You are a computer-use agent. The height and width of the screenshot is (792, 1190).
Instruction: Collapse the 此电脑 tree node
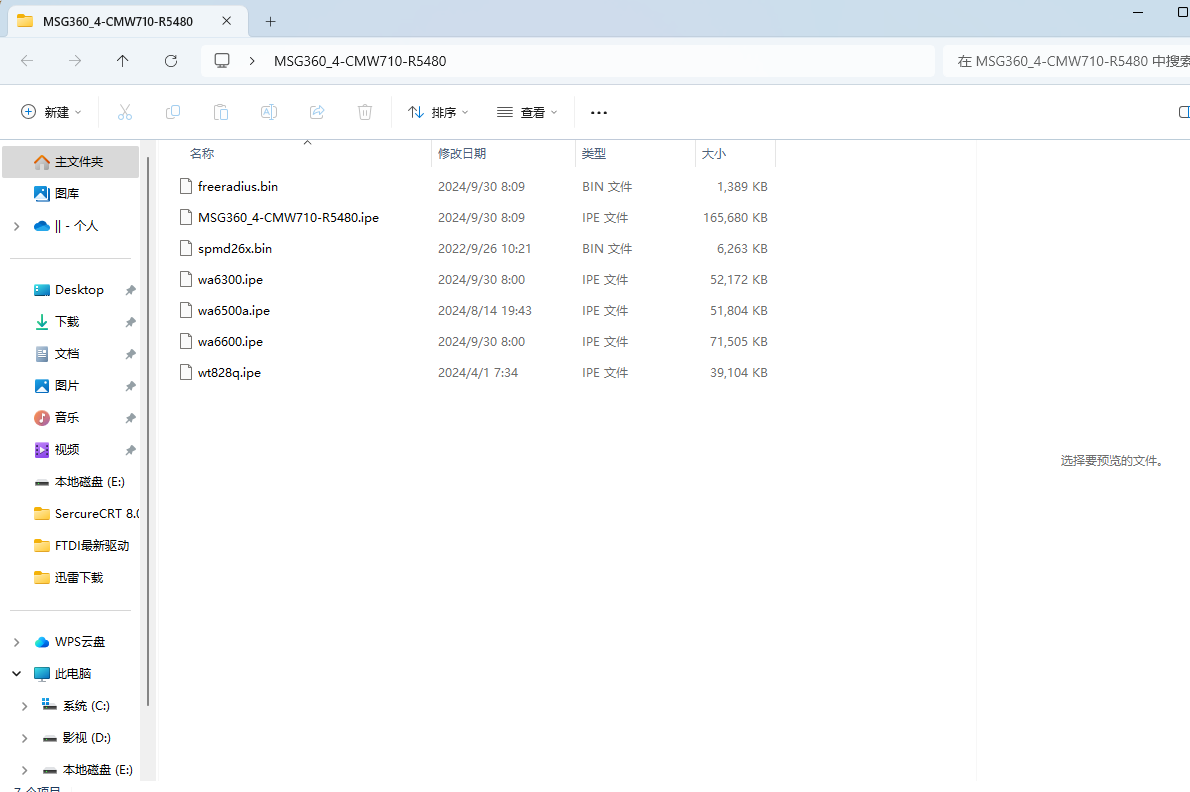(16, 674)
